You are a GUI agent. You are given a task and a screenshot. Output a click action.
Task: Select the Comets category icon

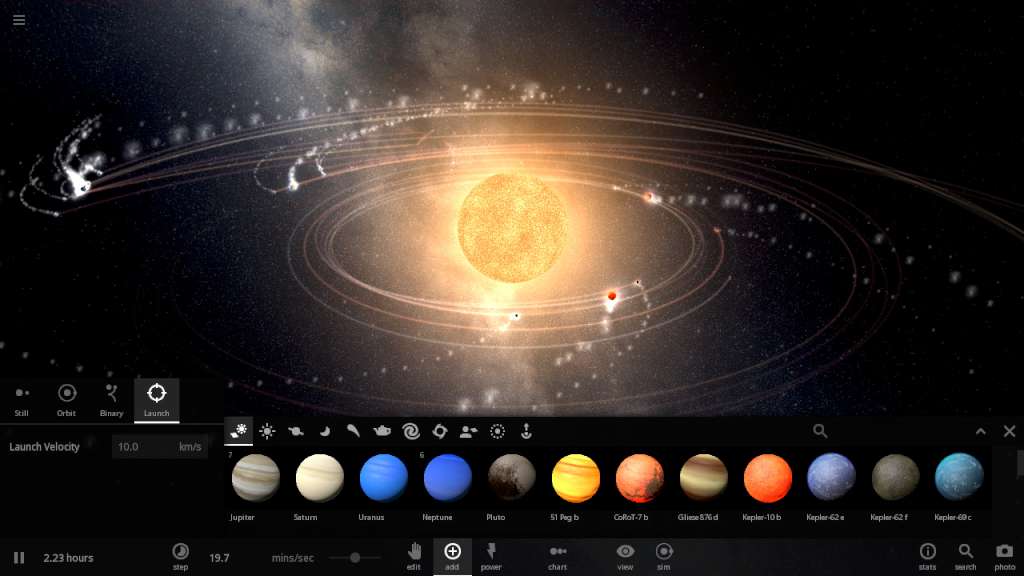(352, 431)
